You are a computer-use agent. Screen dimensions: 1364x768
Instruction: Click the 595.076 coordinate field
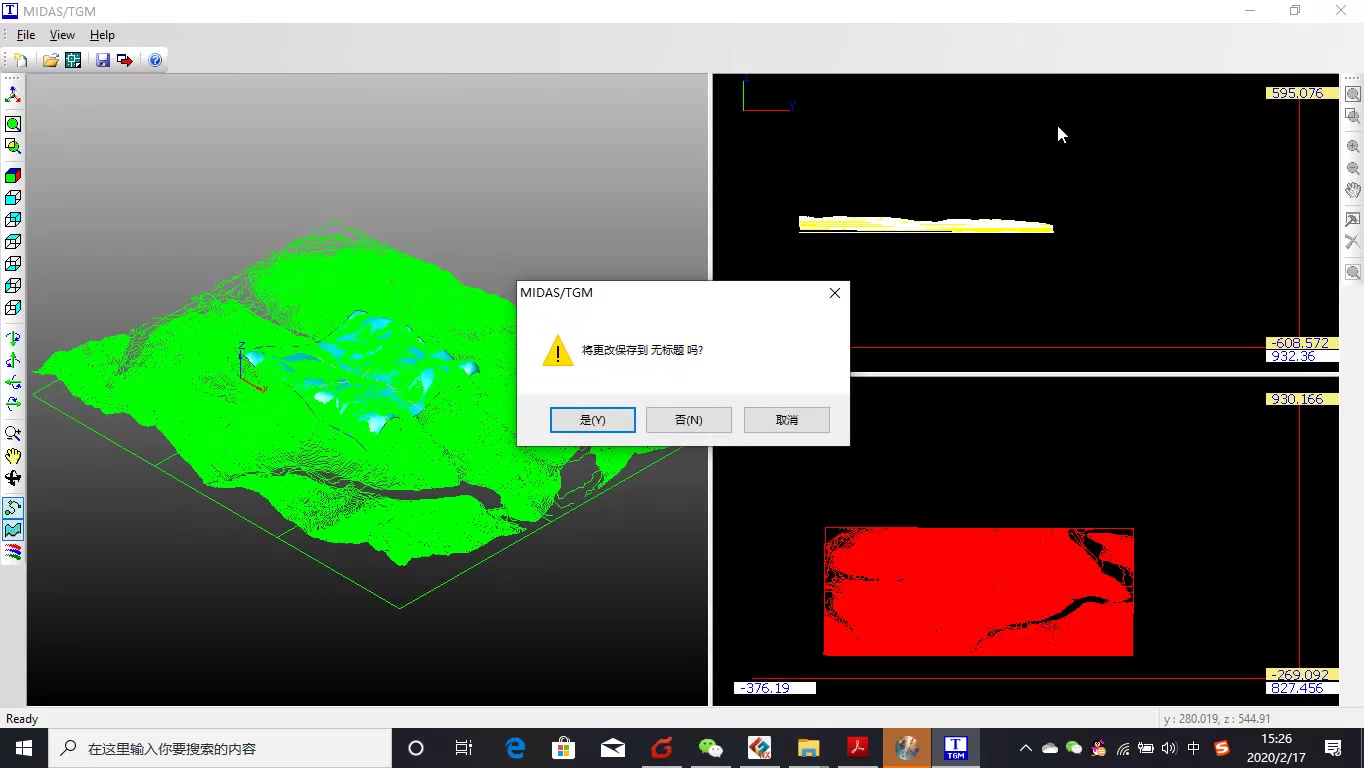tap(1302, 93)
